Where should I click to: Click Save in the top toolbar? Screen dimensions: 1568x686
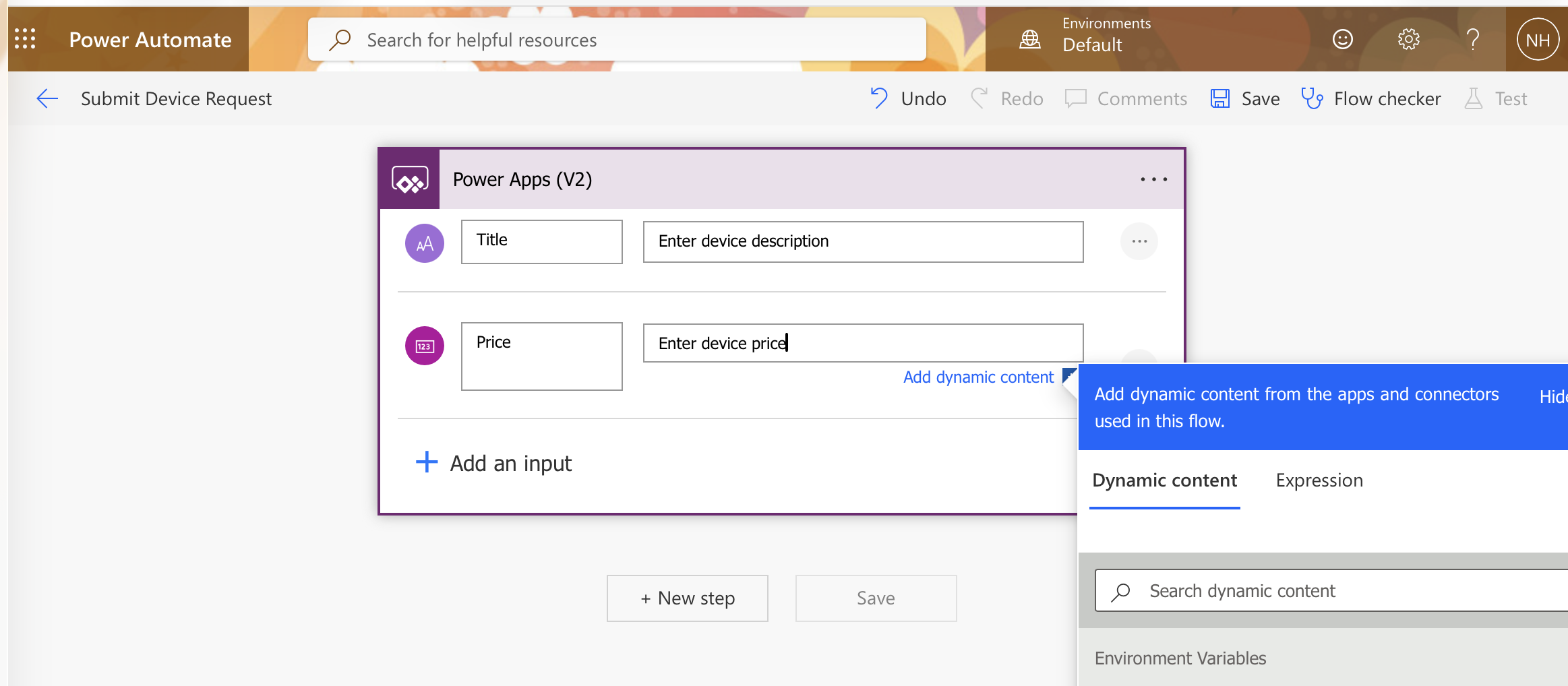(1260, 98)
